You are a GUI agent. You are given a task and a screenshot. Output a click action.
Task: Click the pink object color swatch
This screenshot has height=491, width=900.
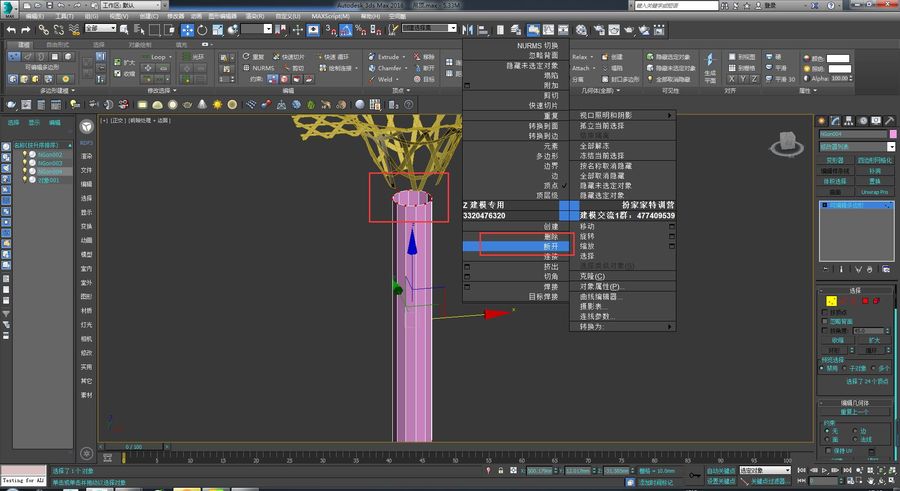point(893,134)
